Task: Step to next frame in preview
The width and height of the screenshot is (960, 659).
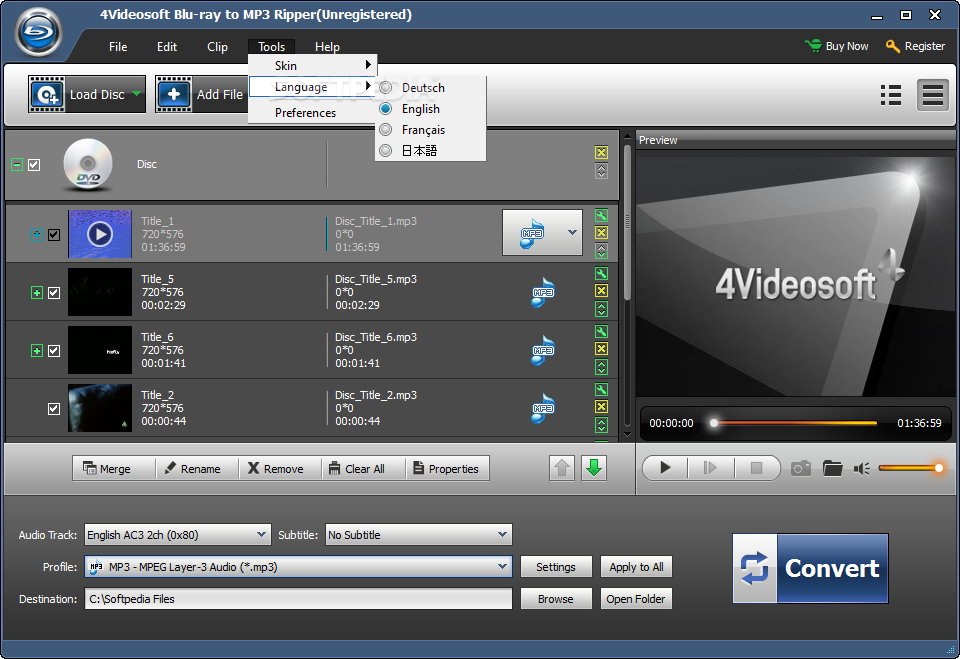Action: click(x=710, y=469)
